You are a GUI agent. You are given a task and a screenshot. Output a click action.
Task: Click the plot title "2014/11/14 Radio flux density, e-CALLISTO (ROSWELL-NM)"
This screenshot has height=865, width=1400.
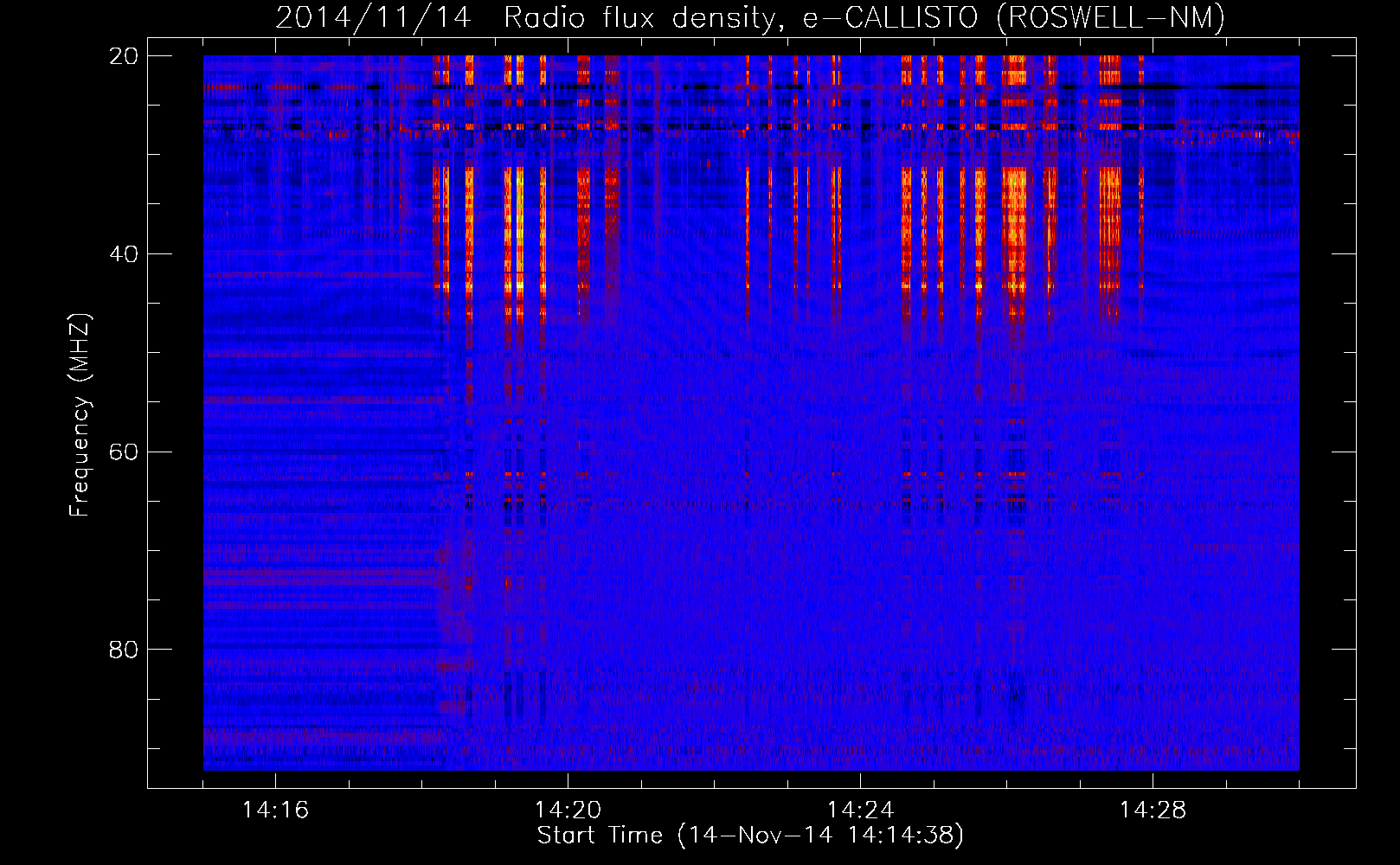(x=750, y=18)
